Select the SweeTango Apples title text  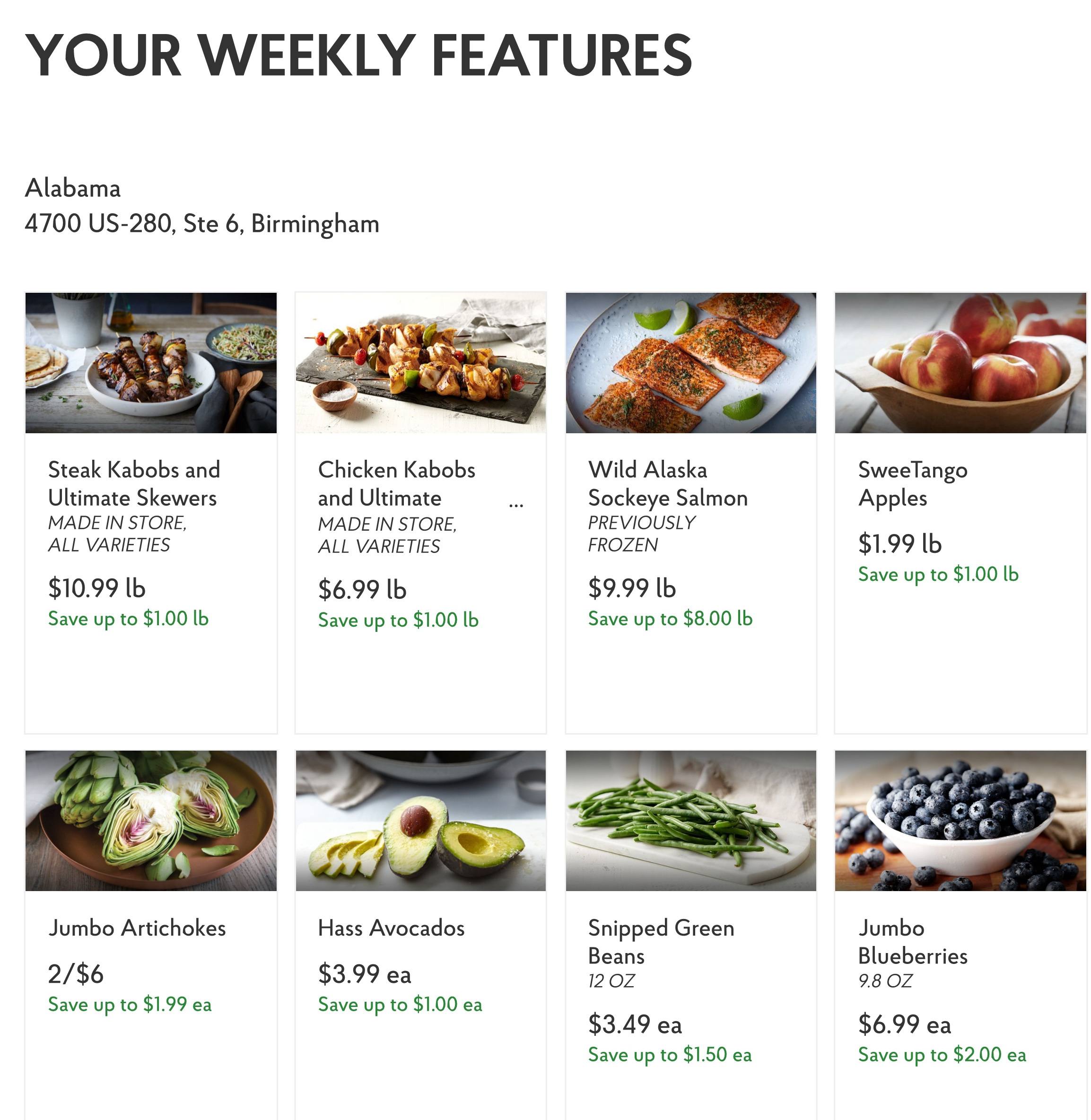(912, 484)
